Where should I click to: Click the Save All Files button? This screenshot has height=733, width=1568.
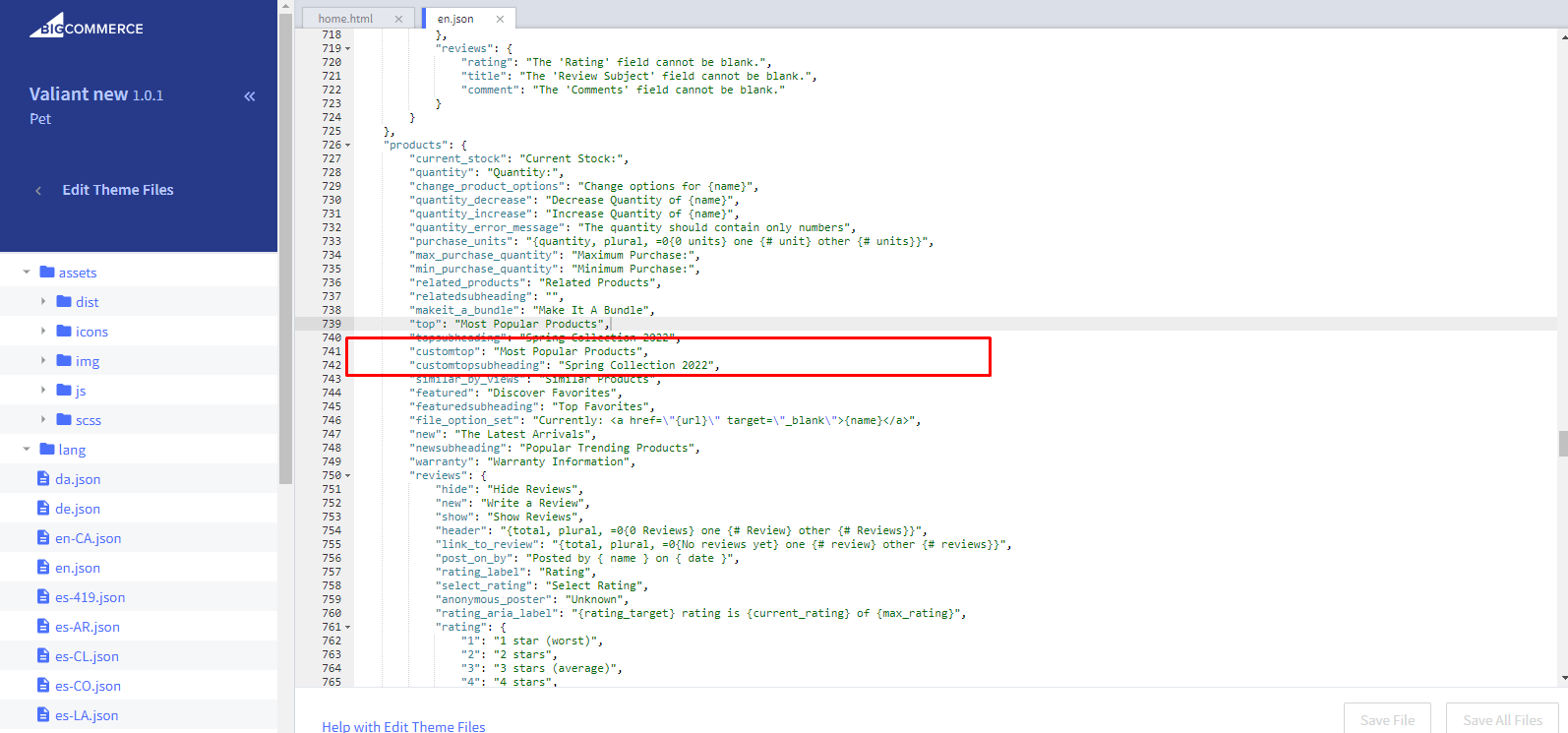[1502, 719]
